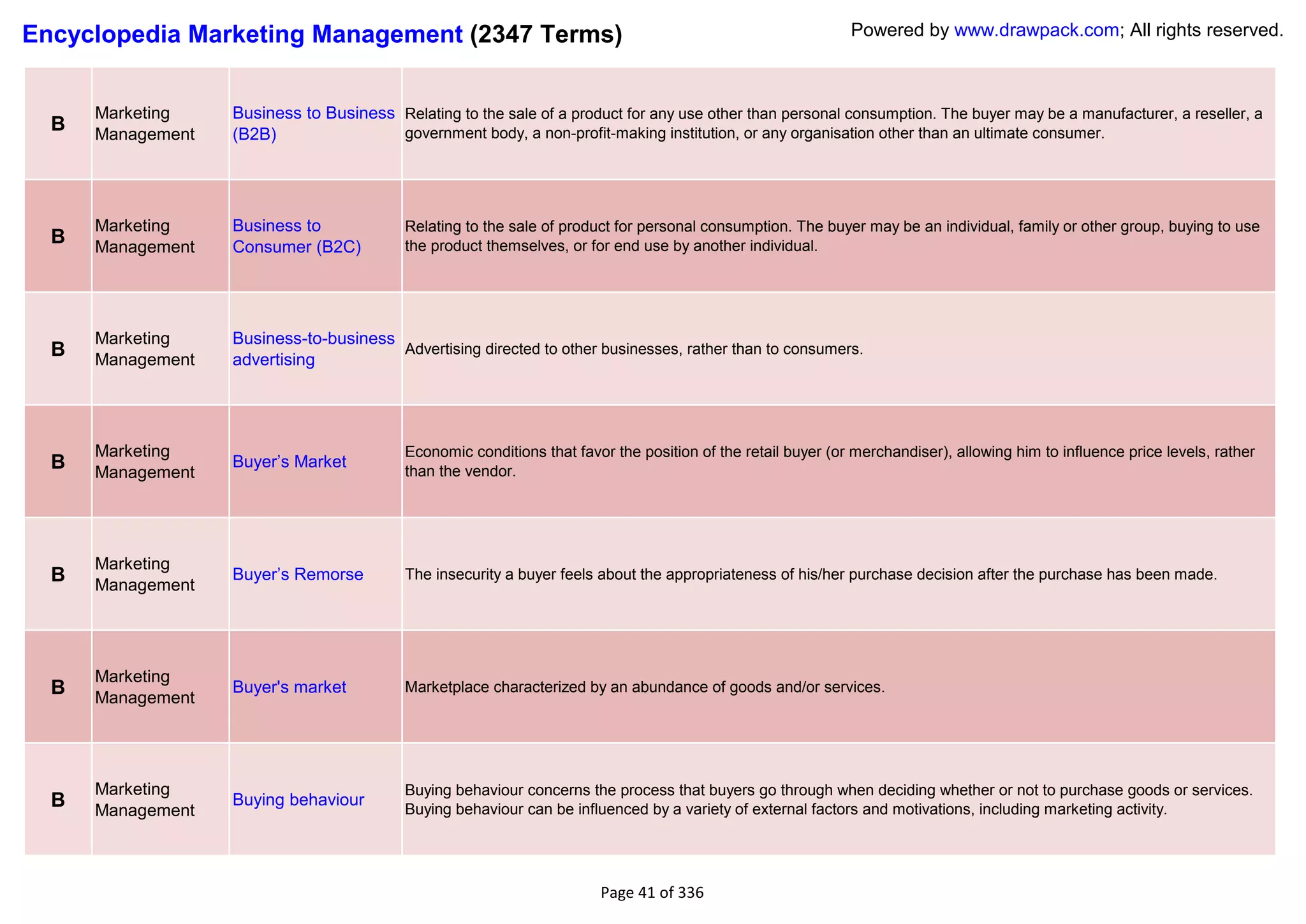Screen dimensions: 1306x924
Task: Click 'The insecurity a buyer feels' definition
Action: (x=811, y=575)
